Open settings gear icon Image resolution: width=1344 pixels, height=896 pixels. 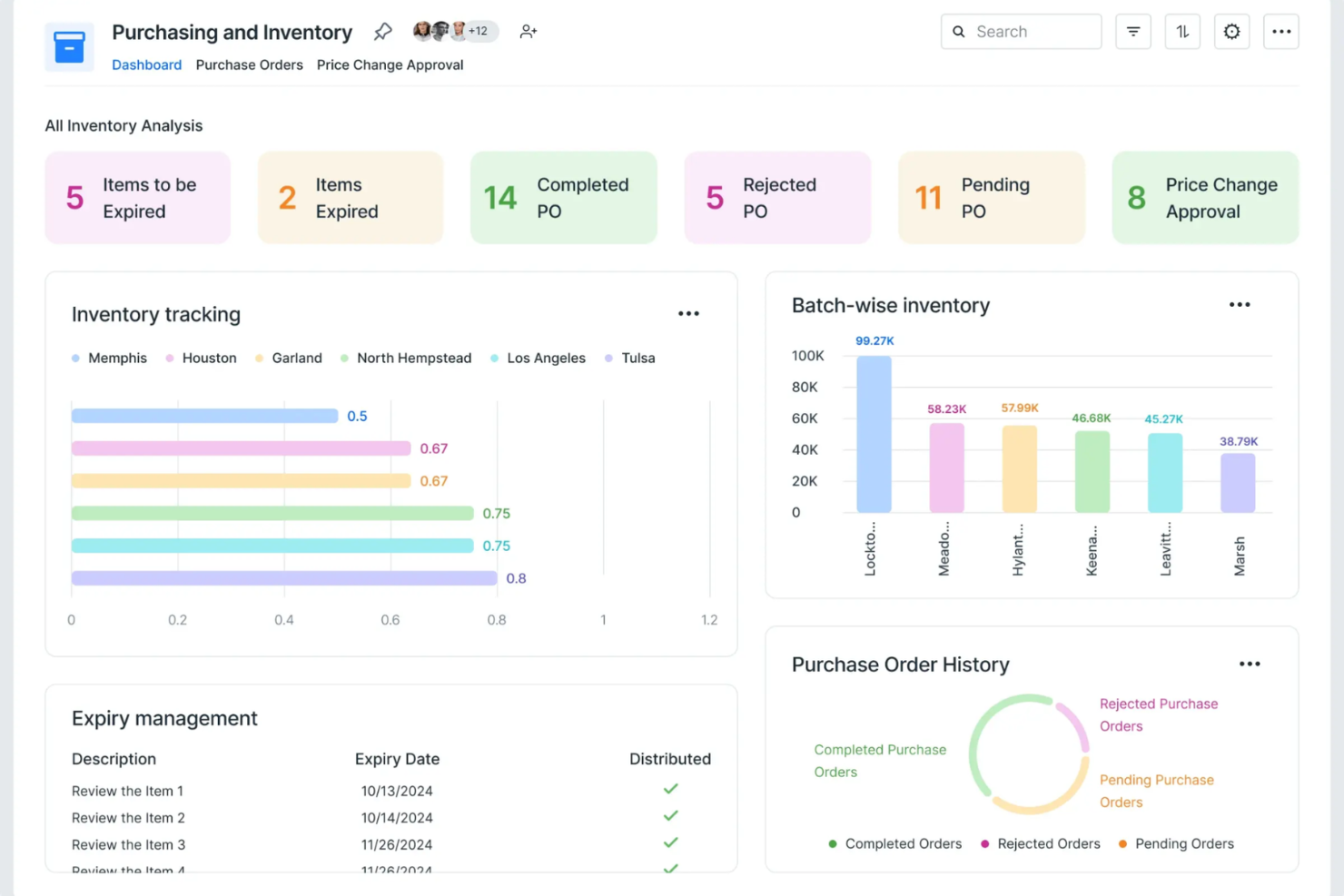click(1231, 32)
